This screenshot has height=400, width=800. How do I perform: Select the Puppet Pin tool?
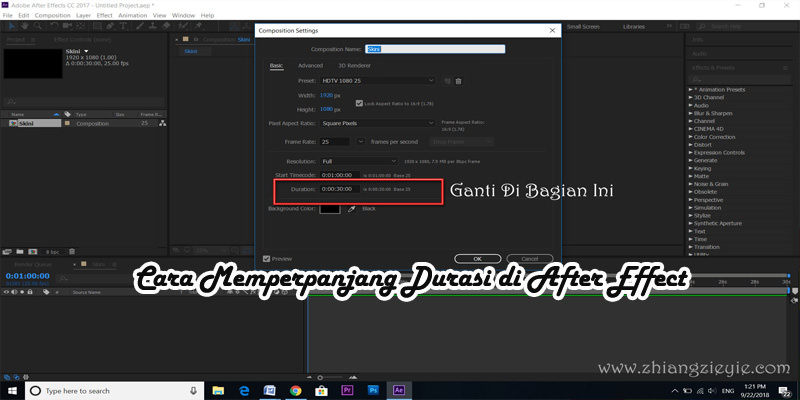click(x=198, y=26)
